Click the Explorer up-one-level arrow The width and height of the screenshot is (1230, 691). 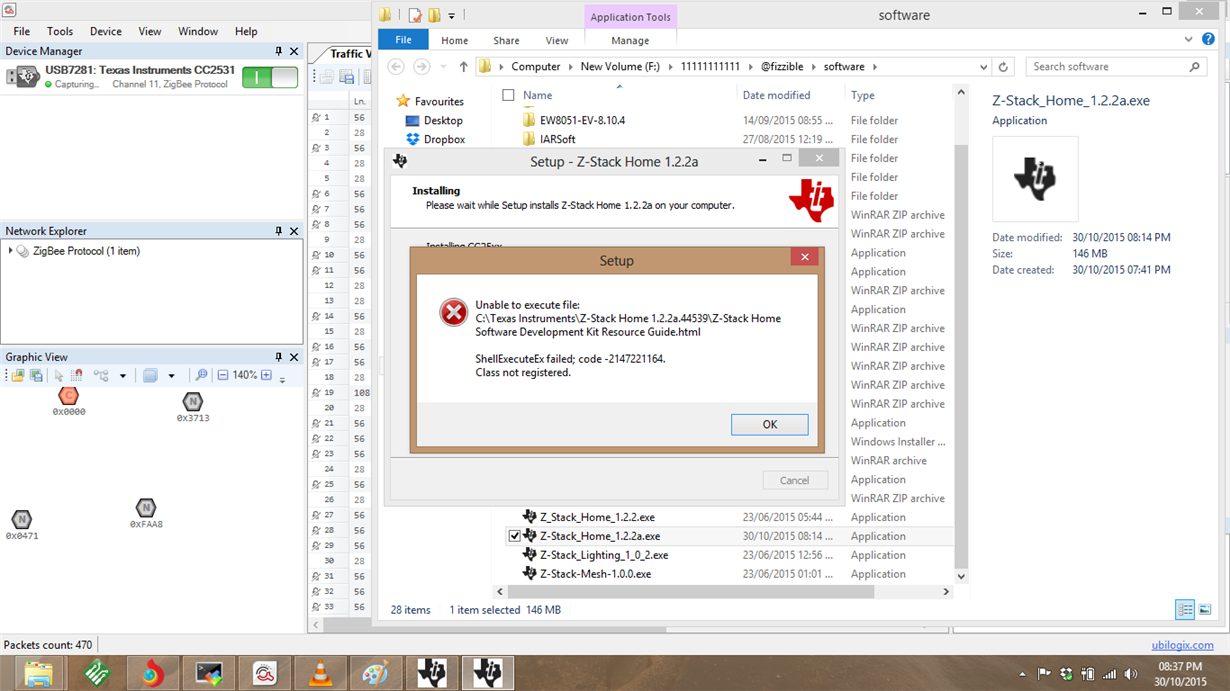[463, 67]
